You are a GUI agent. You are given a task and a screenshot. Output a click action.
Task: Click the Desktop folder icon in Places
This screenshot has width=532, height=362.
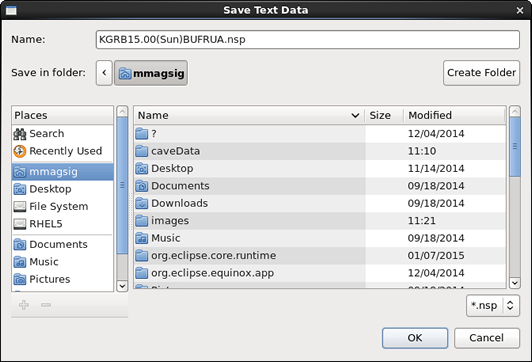tap(20, 189)
